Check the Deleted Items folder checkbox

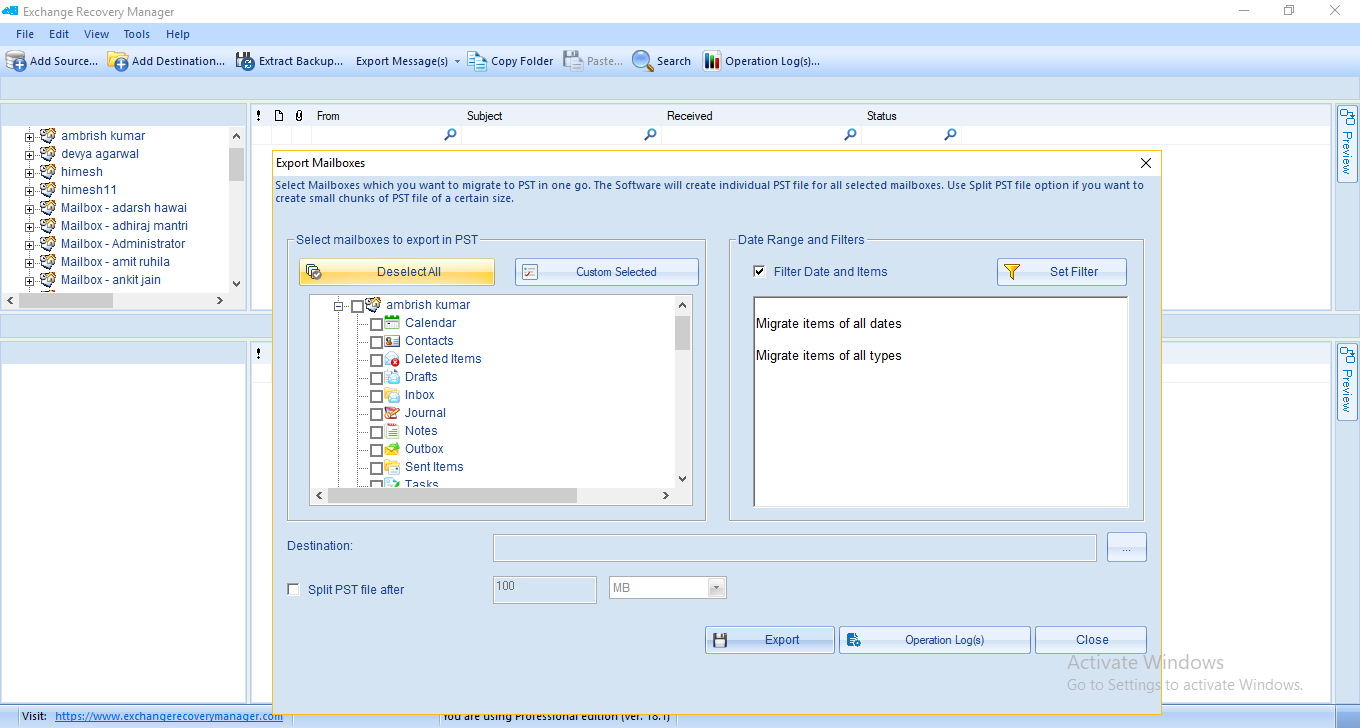pyautogui.click(x=376, y=360)
